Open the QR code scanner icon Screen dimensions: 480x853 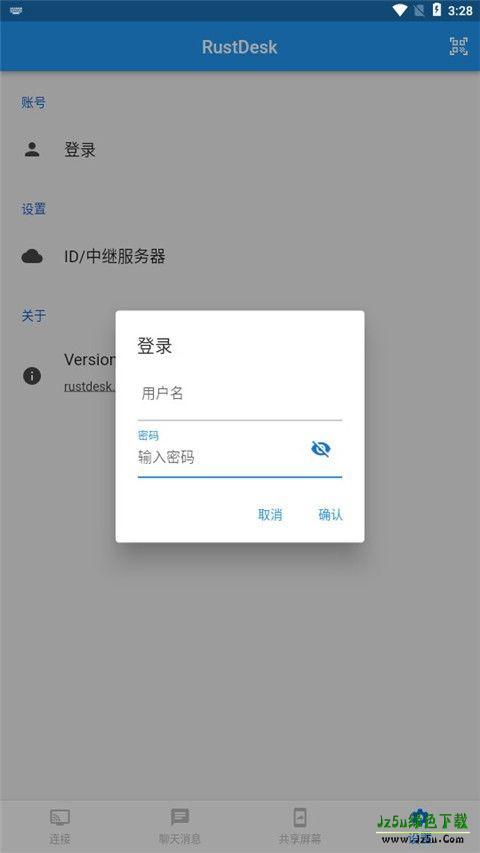pyautogui.click(x=458, y=46)
